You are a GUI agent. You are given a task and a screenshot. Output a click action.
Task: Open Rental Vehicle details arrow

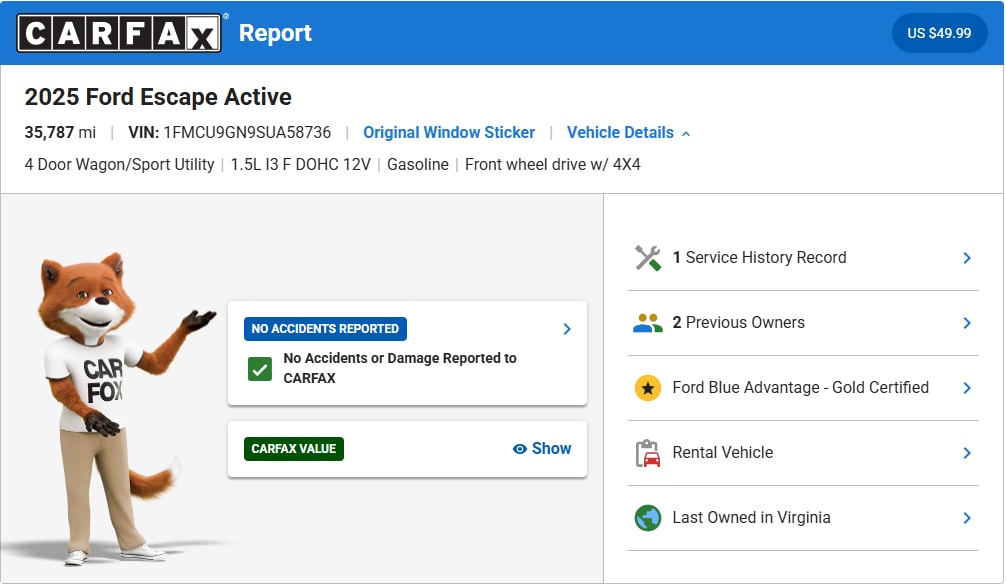point(967,453)
